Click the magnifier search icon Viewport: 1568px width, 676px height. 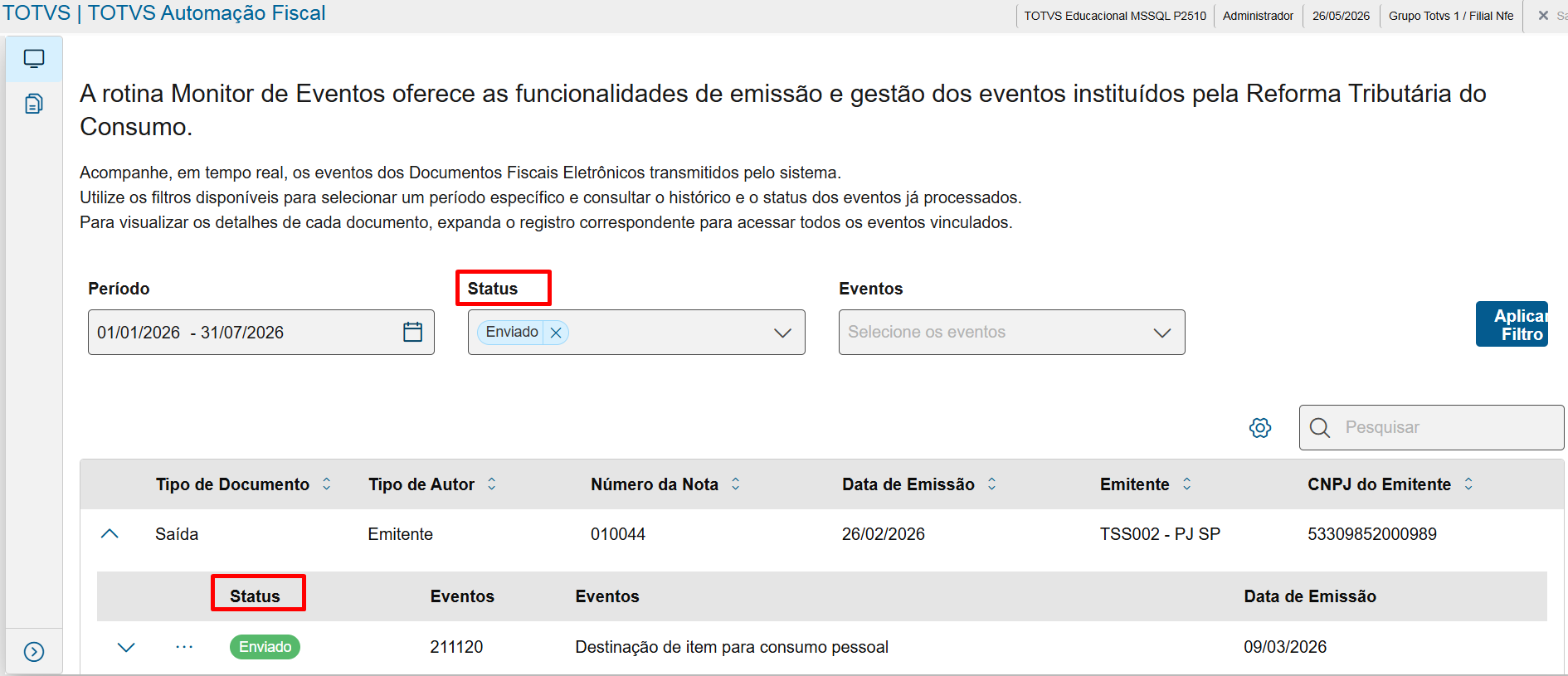click(1320, 428)
